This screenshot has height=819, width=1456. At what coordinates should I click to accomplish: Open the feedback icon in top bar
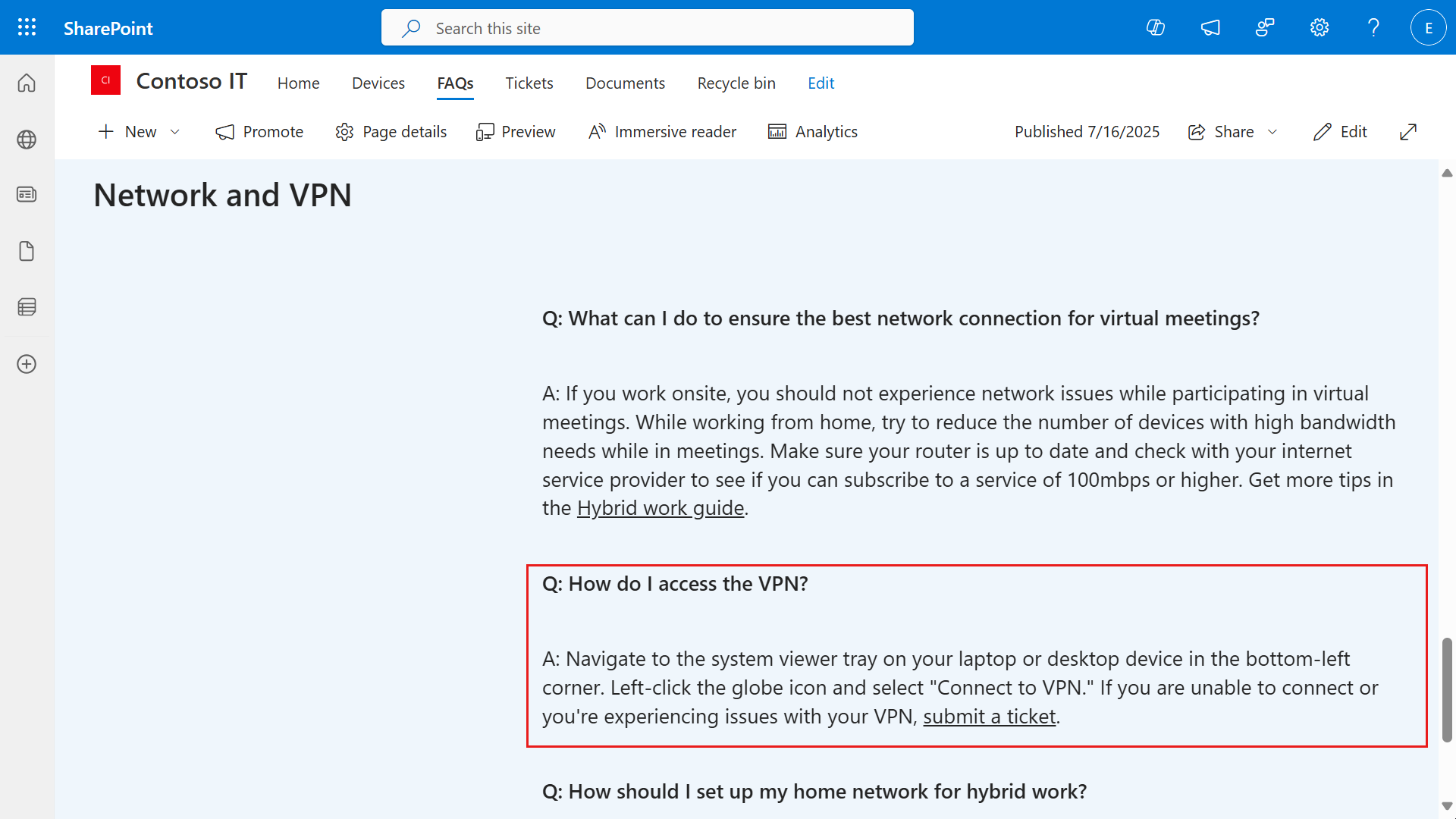(1265, 27)
